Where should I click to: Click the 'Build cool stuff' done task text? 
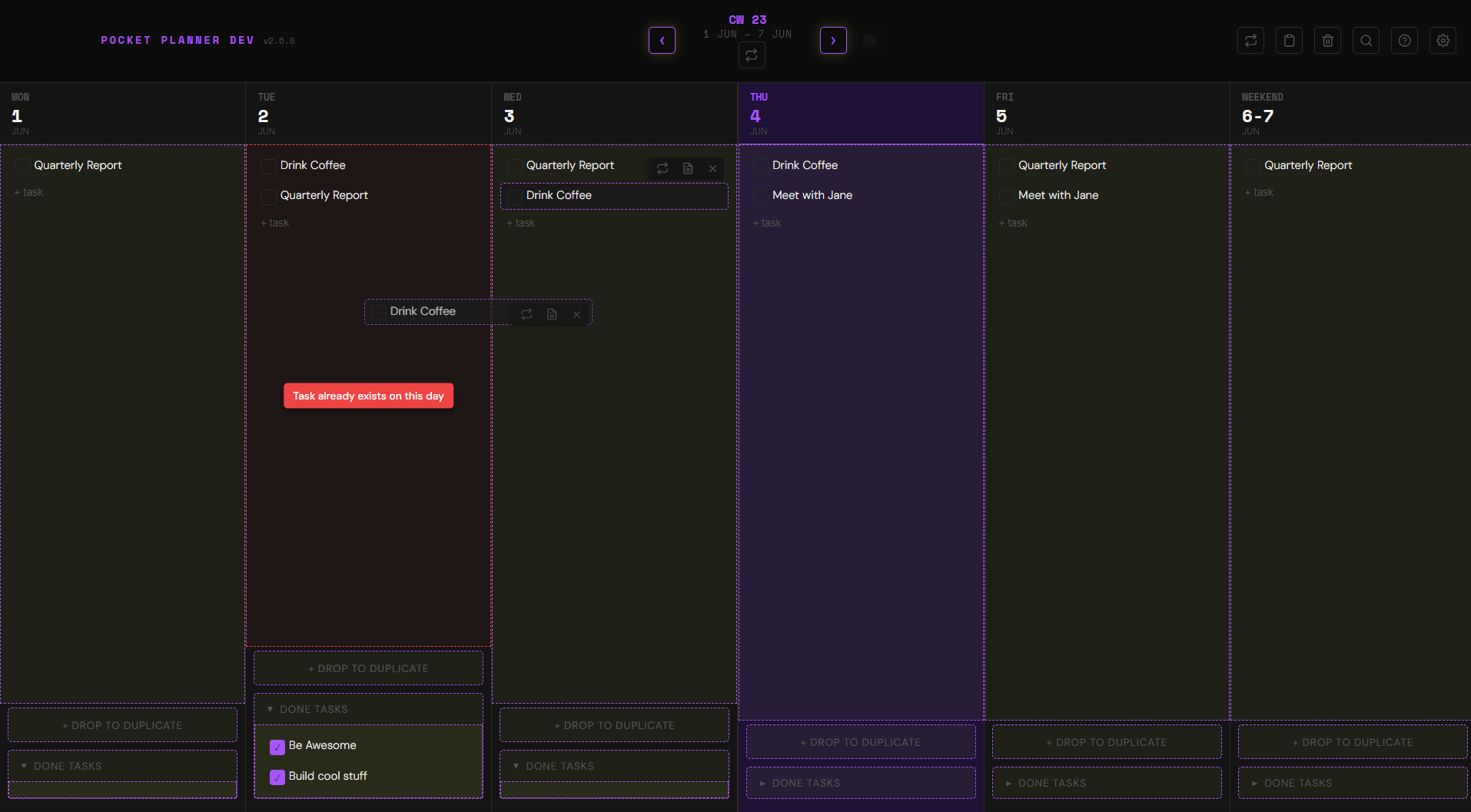(328, 776)
